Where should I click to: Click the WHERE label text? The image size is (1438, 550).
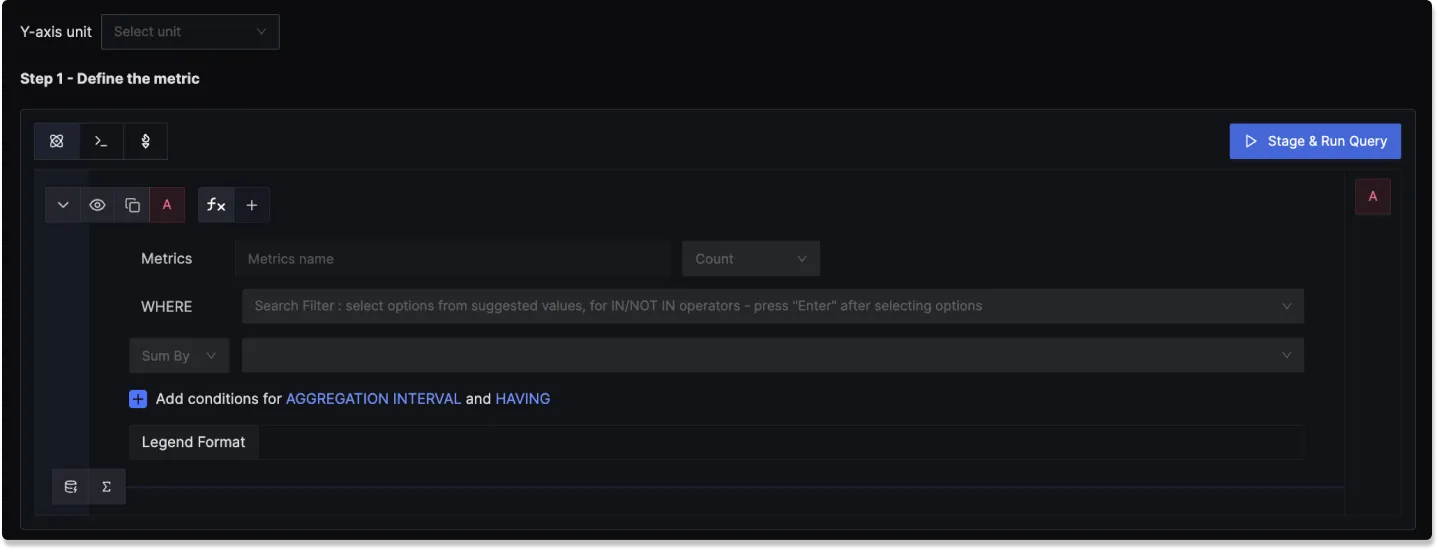[166, 306]
